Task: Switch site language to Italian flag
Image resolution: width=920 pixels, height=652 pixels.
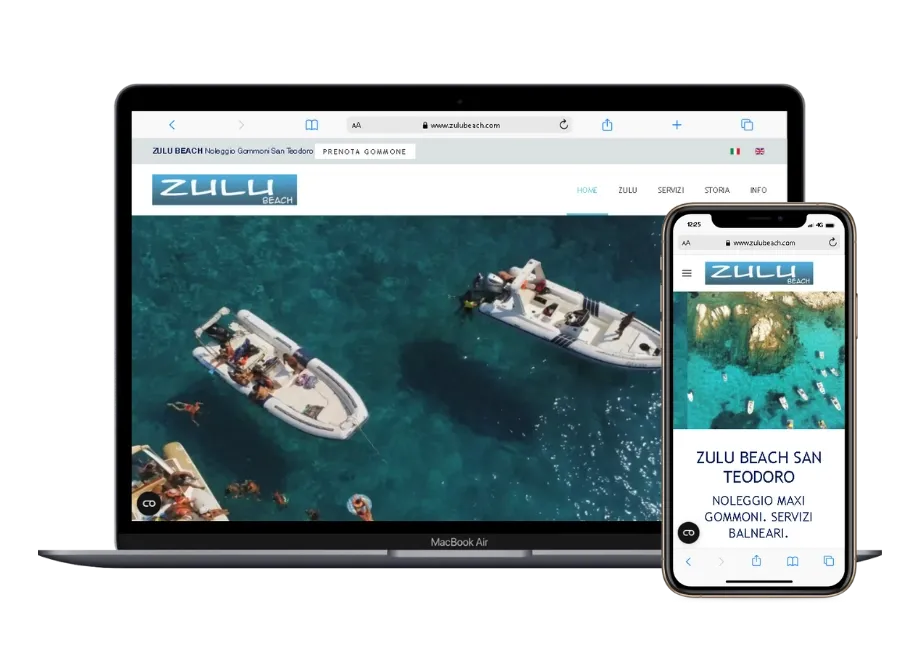Action: tap(735, 152)
